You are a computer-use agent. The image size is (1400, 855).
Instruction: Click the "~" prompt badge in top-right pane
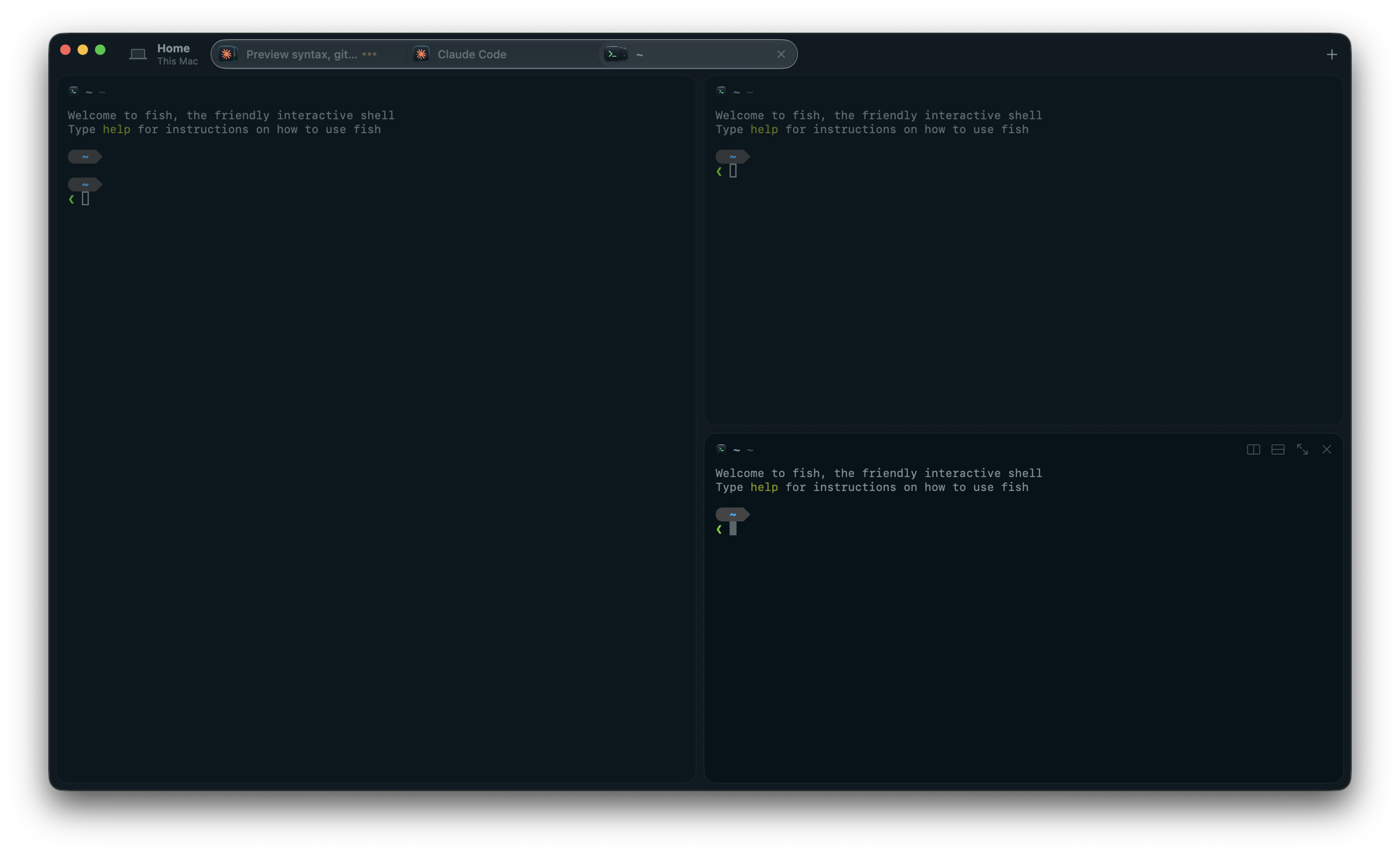pos(732,157)
